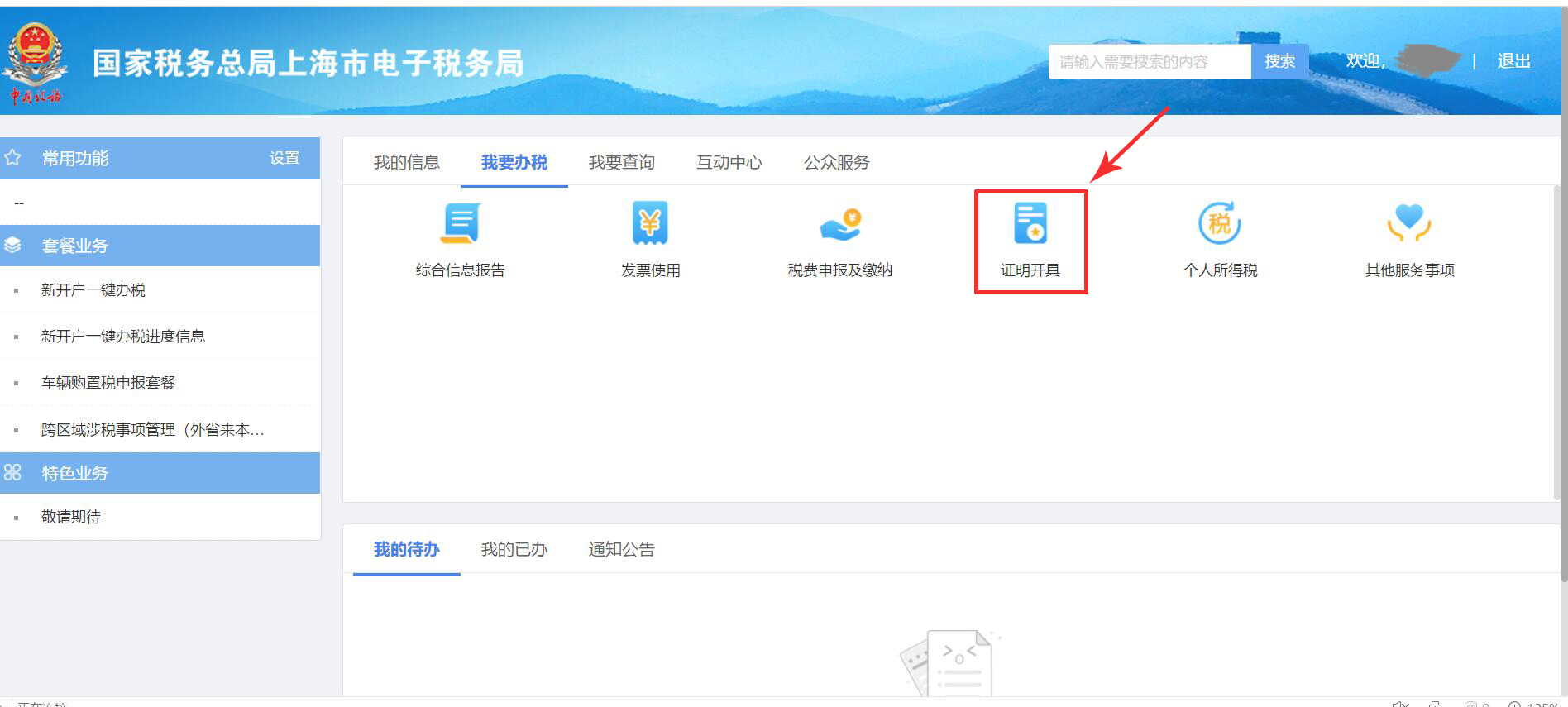Click the 搜索 search button

(1279, 61)
